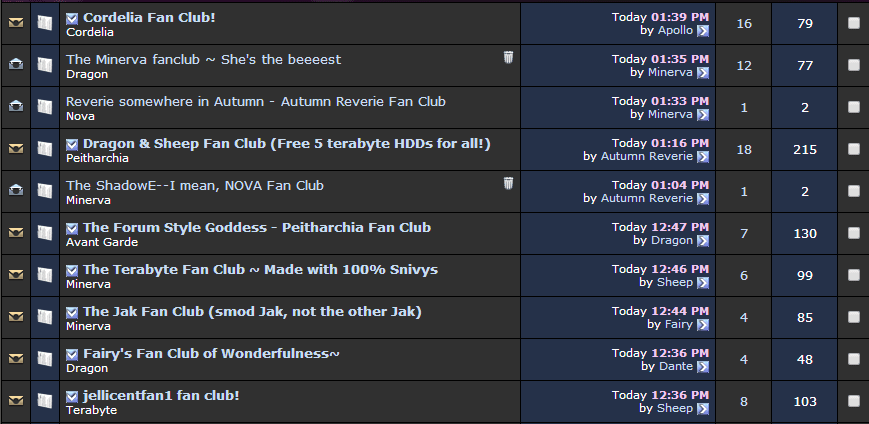Click last post arrow in Dragon & Sheep row
Screen dimensions: 869x424
[703, 157]
